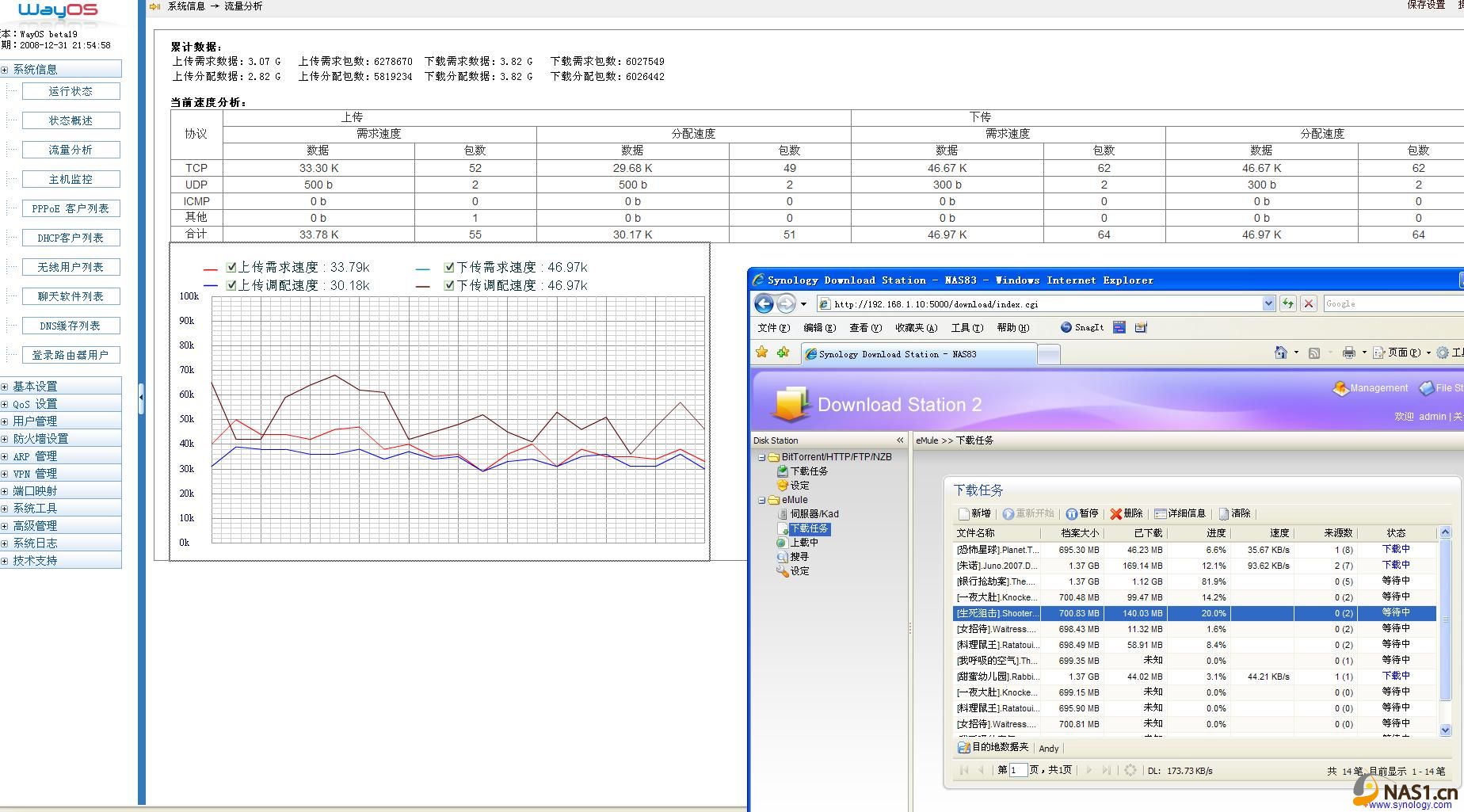Open Management in Download Station header
1464x812 pixels.
tap(1371, 388)
